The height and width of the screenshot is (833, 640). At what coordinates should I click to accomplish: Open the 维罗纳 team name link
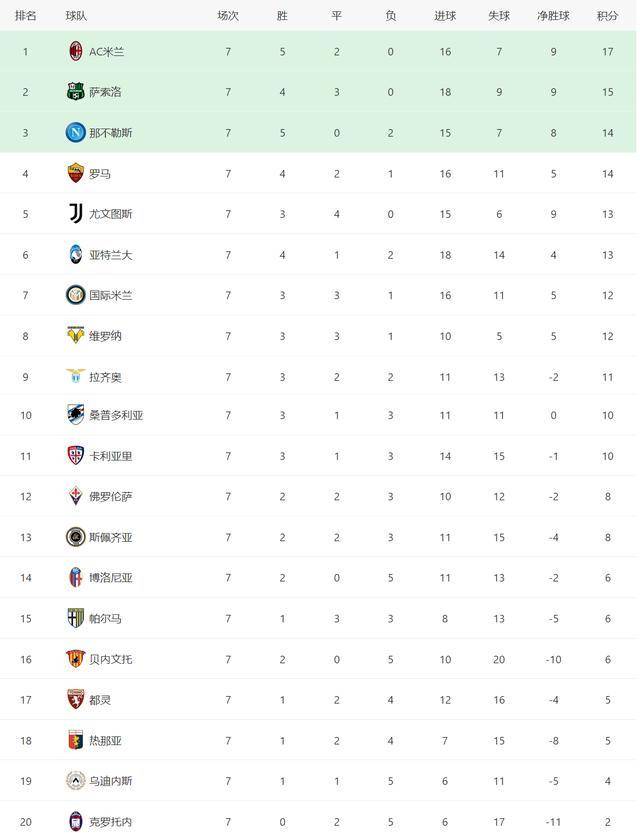click(105, 336)
